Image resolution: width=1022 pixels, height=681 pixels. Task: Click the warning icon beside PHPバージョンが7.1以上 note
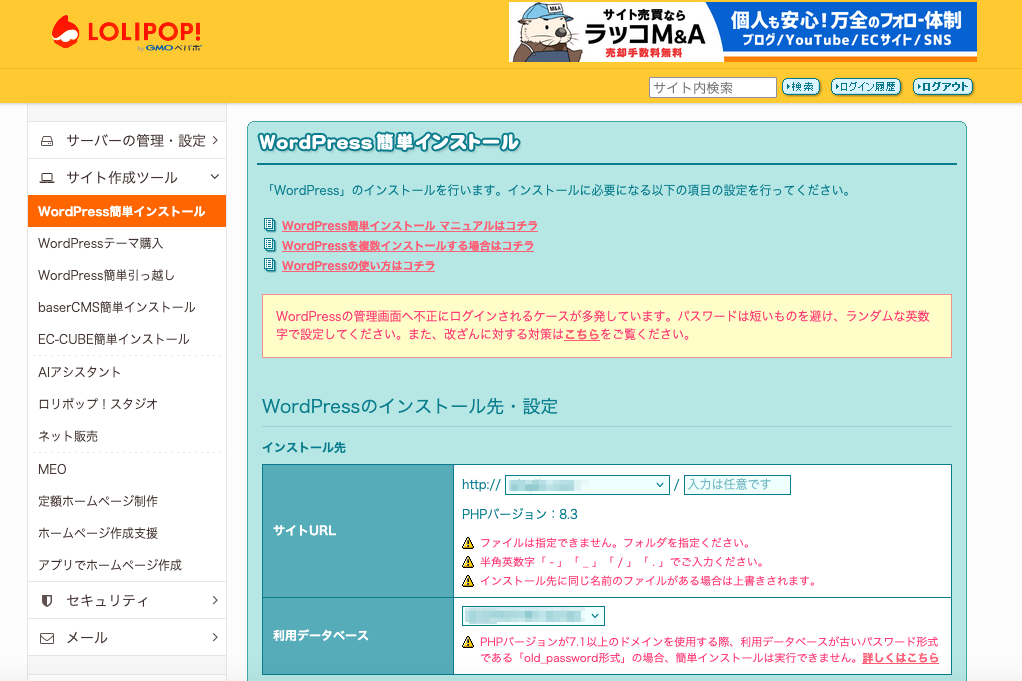468,642
